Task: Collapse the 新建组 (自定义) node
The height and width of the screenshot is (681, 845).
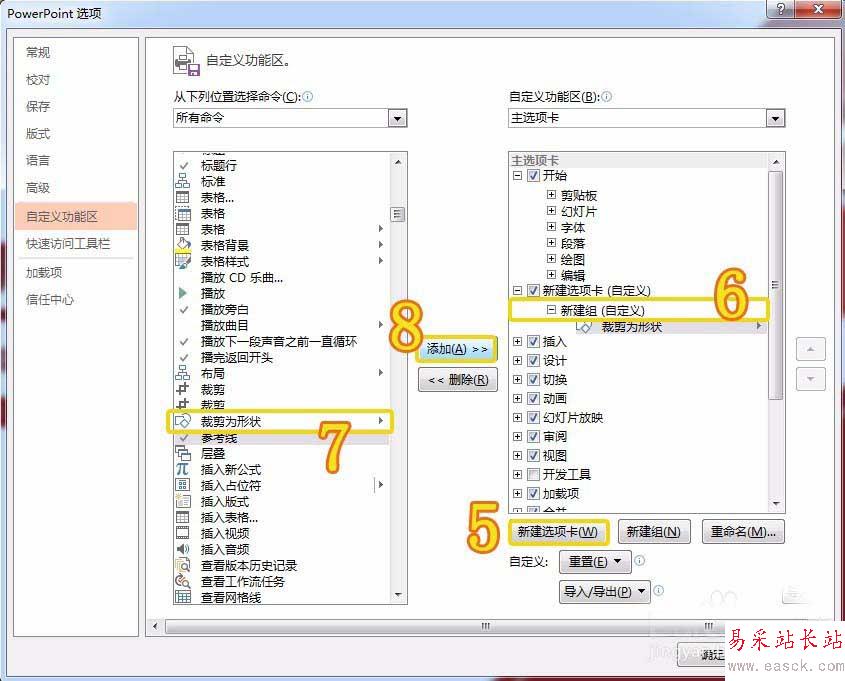Action: click(x=551, y=310)
